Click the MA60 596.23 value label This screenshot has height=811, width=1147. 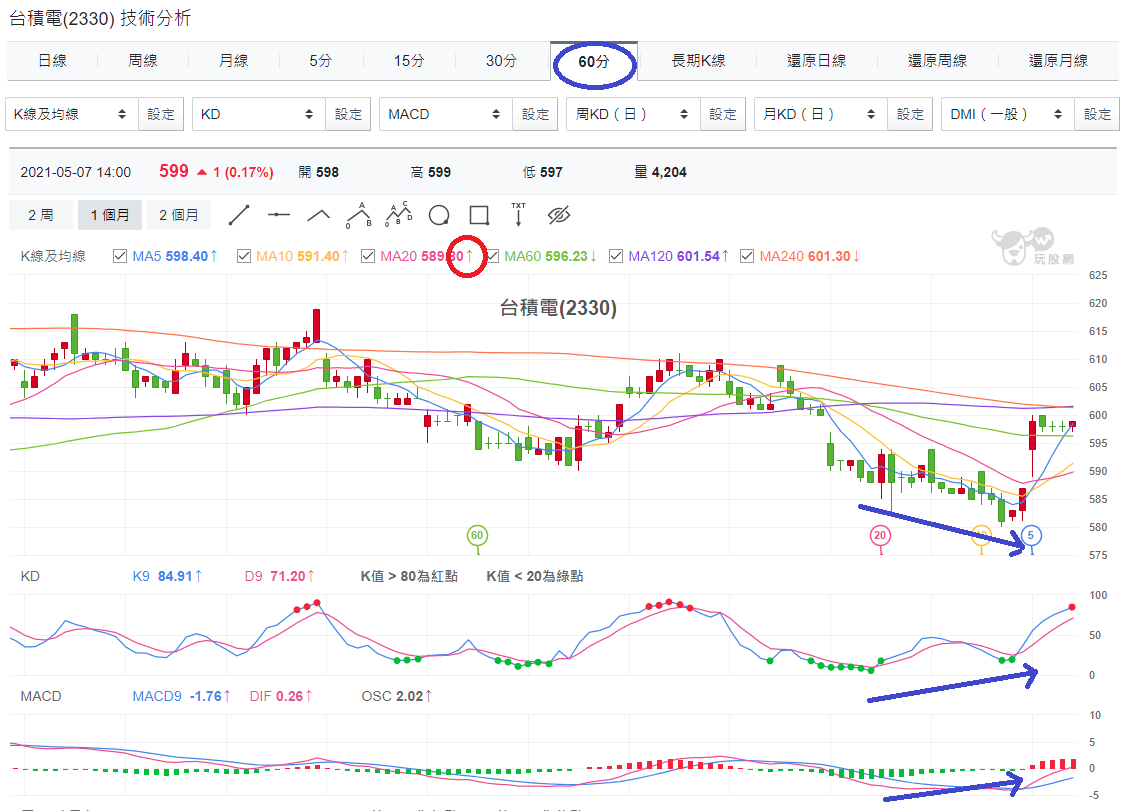click(550, 256)
